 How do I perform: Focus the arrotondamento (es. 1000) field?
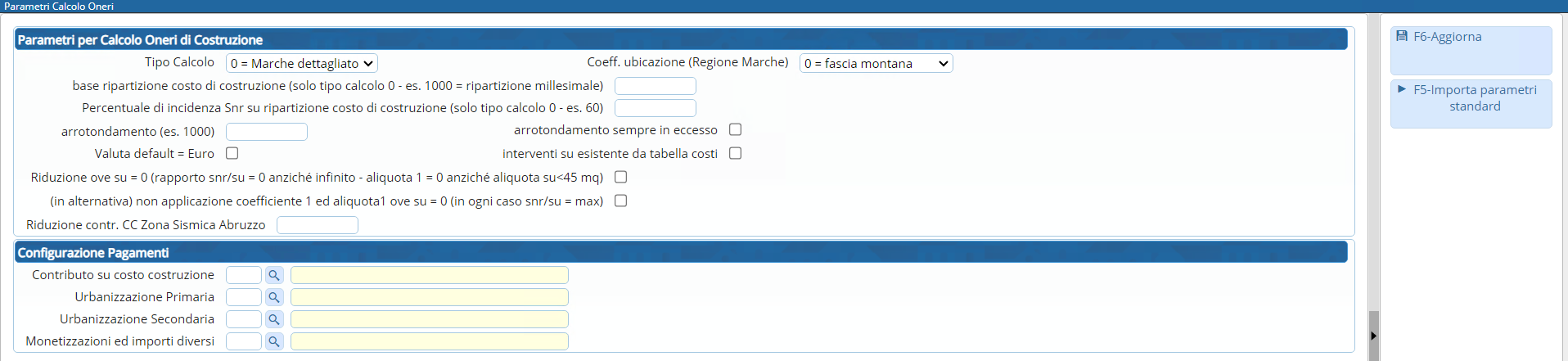click(267, 132)
